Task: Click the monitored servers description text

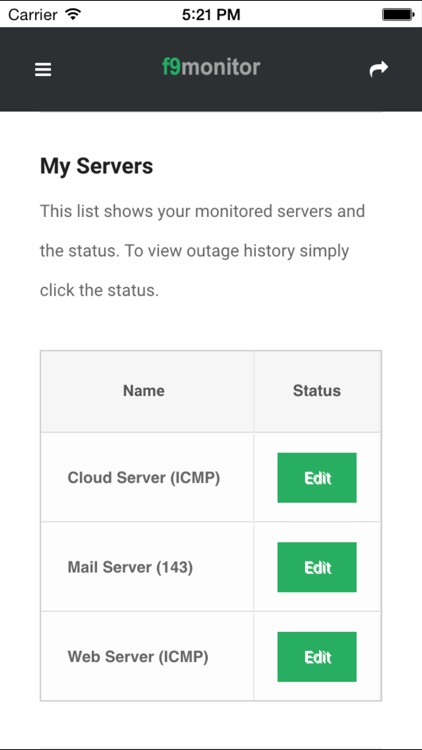Action: [x=202, y=251]
